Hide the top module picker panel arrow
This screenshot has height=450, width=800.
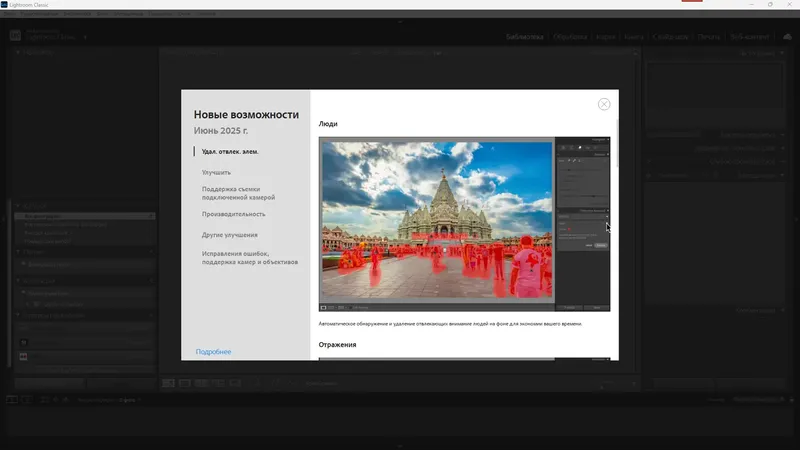click(x=400, y=22)
